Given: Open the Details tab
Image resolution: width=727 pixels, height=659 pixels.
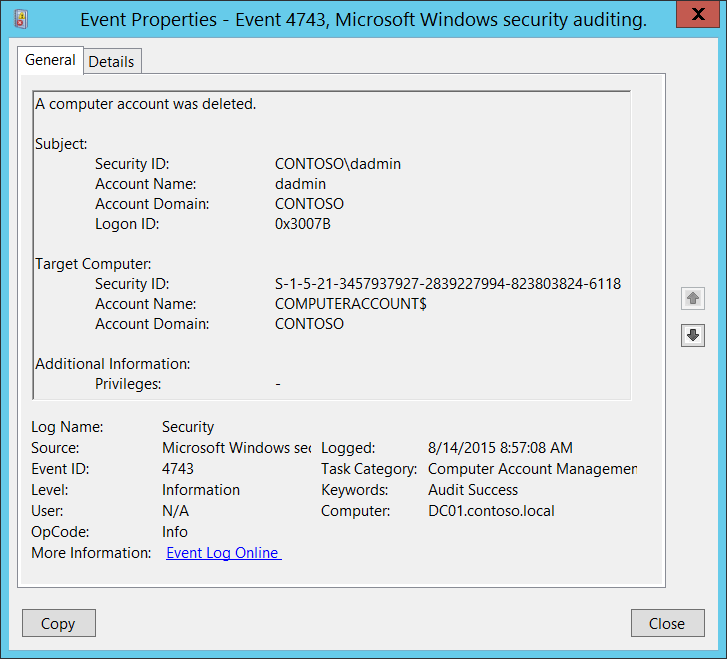Looking at the screenshot, I should [x=111, y=61].
